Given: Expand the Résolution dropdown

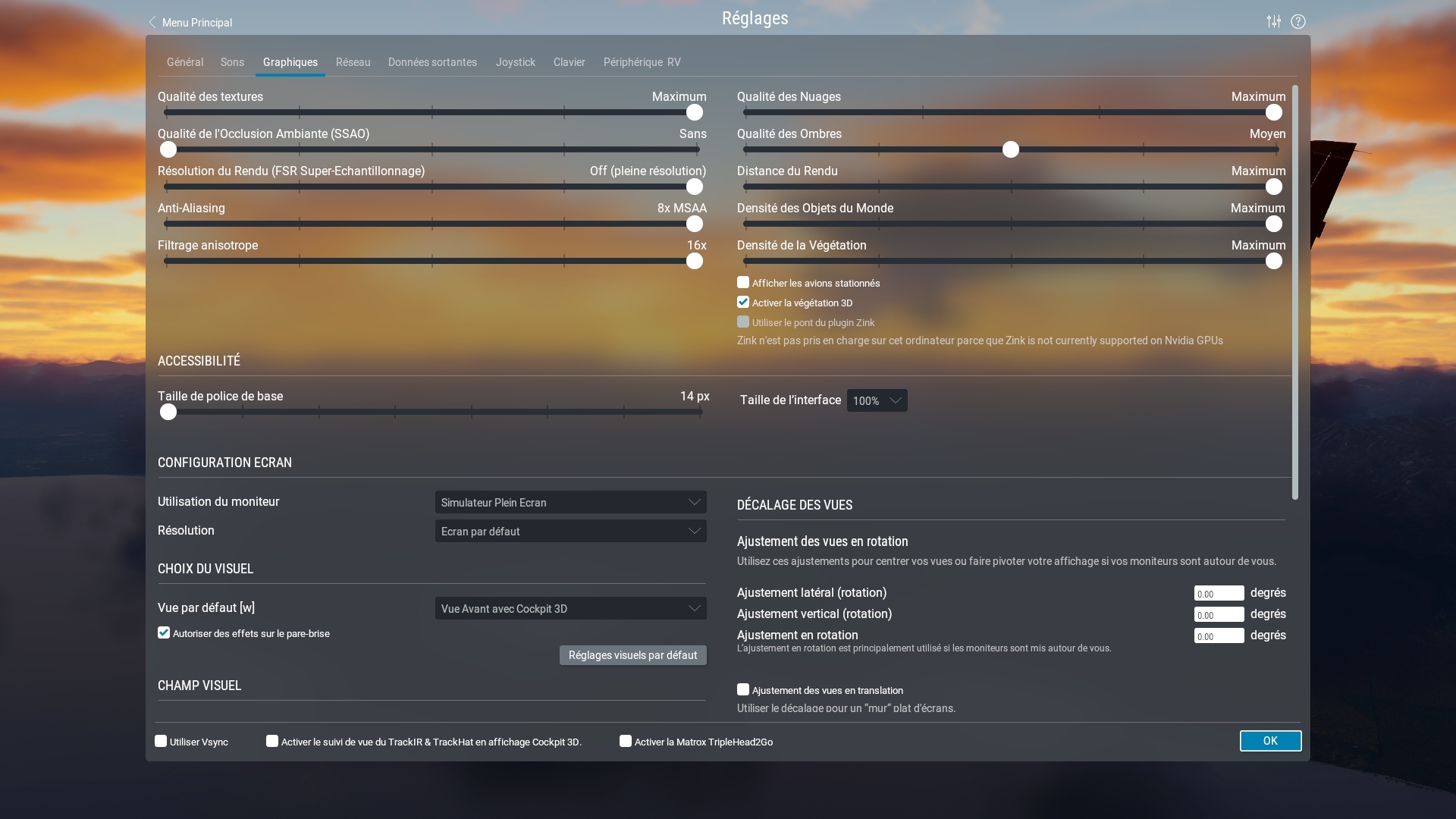Looking at the screenshot, I should [x=570, y=531].
